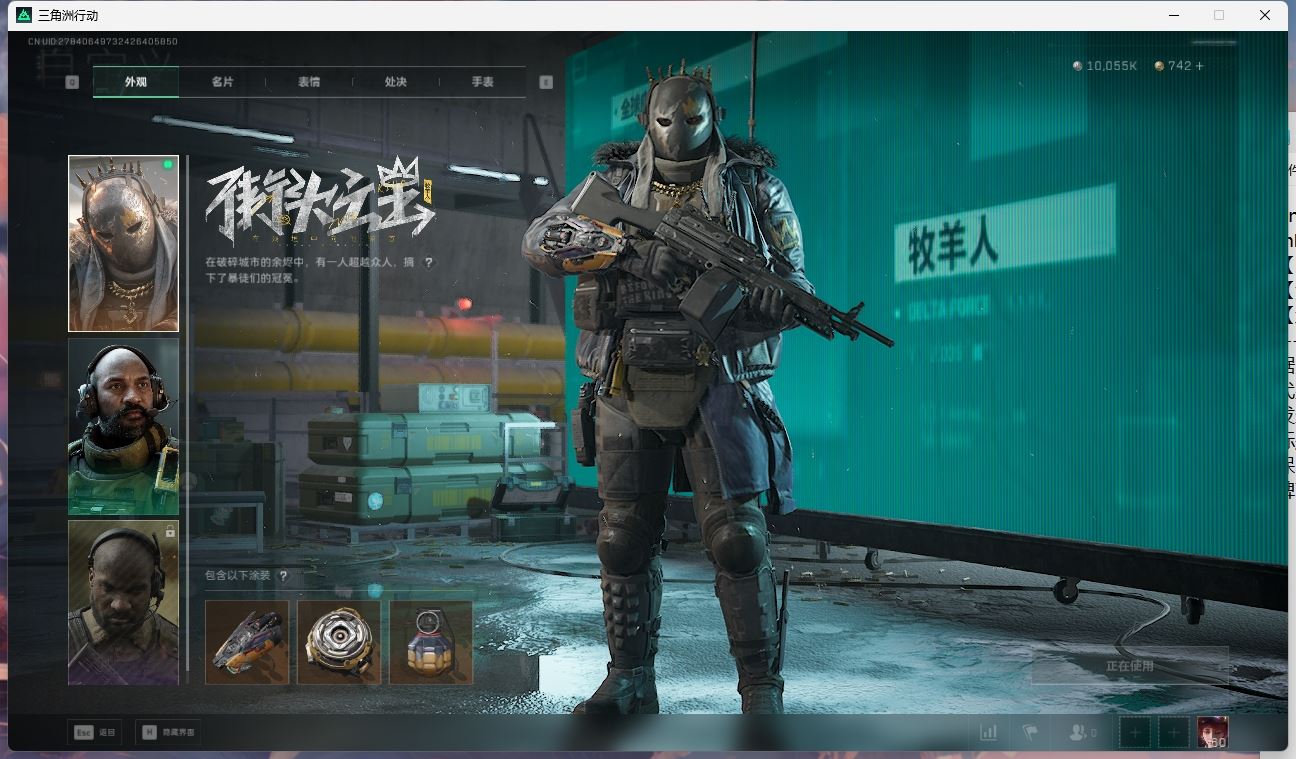This screenshot has width=1296, height=759.
Task: Click the second + teammate invite slot
Action: (1172, 732)
